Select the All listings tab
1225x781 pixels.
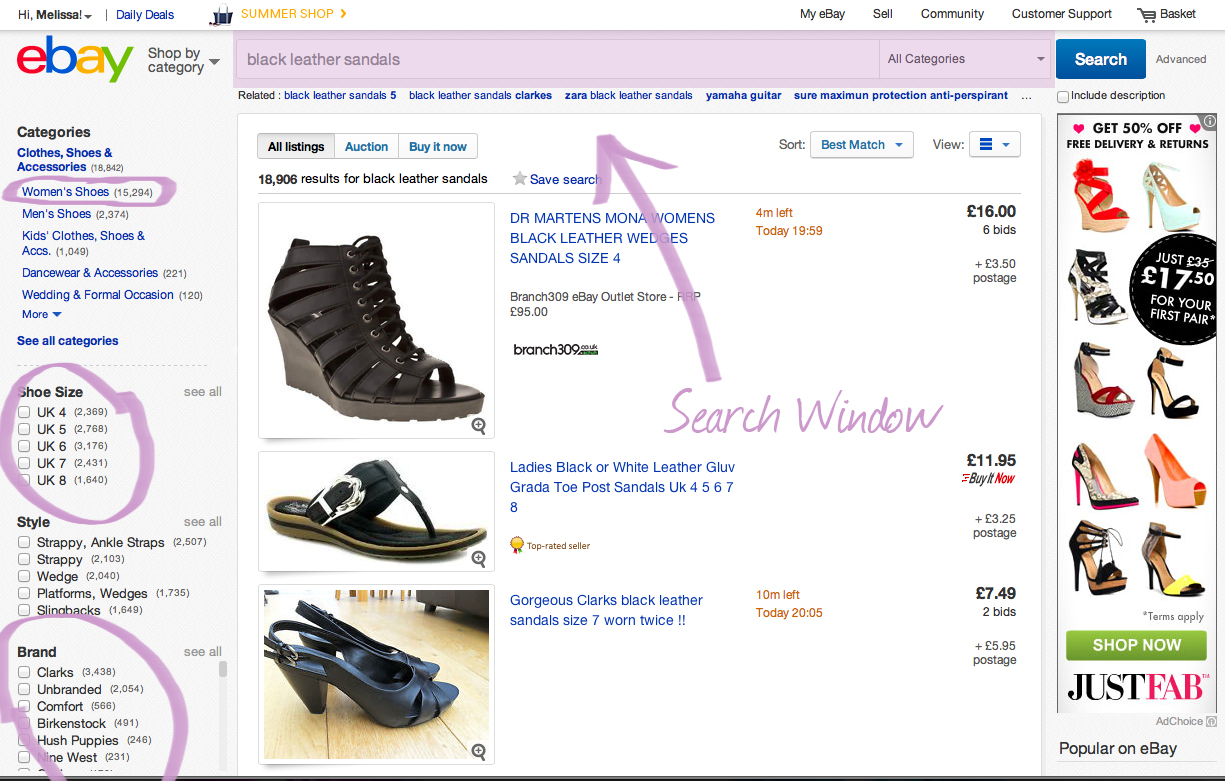point(296,147)
